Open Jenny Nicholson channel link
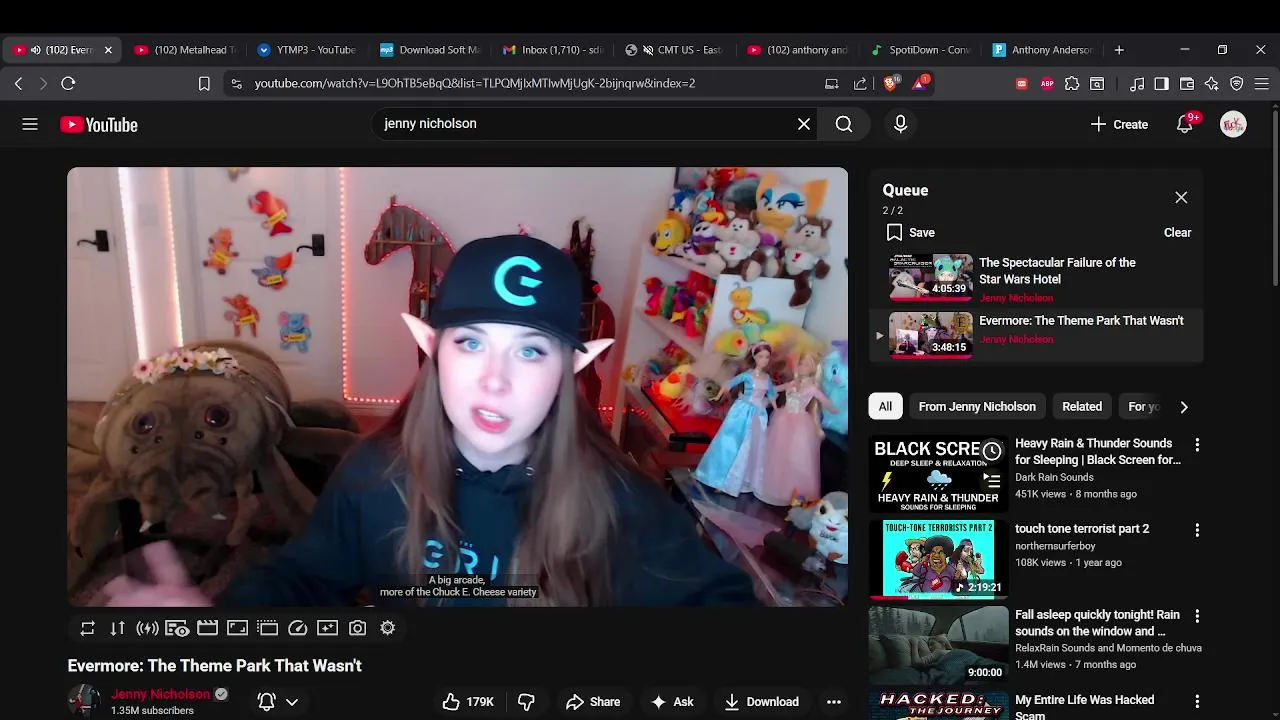1280x720 pixels. pos(161,694)
